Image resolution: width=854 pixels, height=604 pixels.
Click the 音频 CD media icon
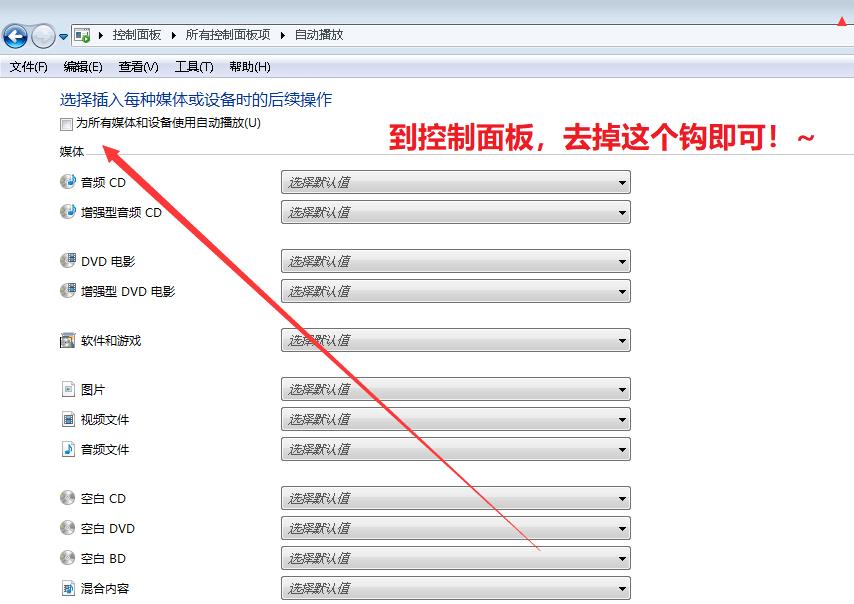pos(68,182)
